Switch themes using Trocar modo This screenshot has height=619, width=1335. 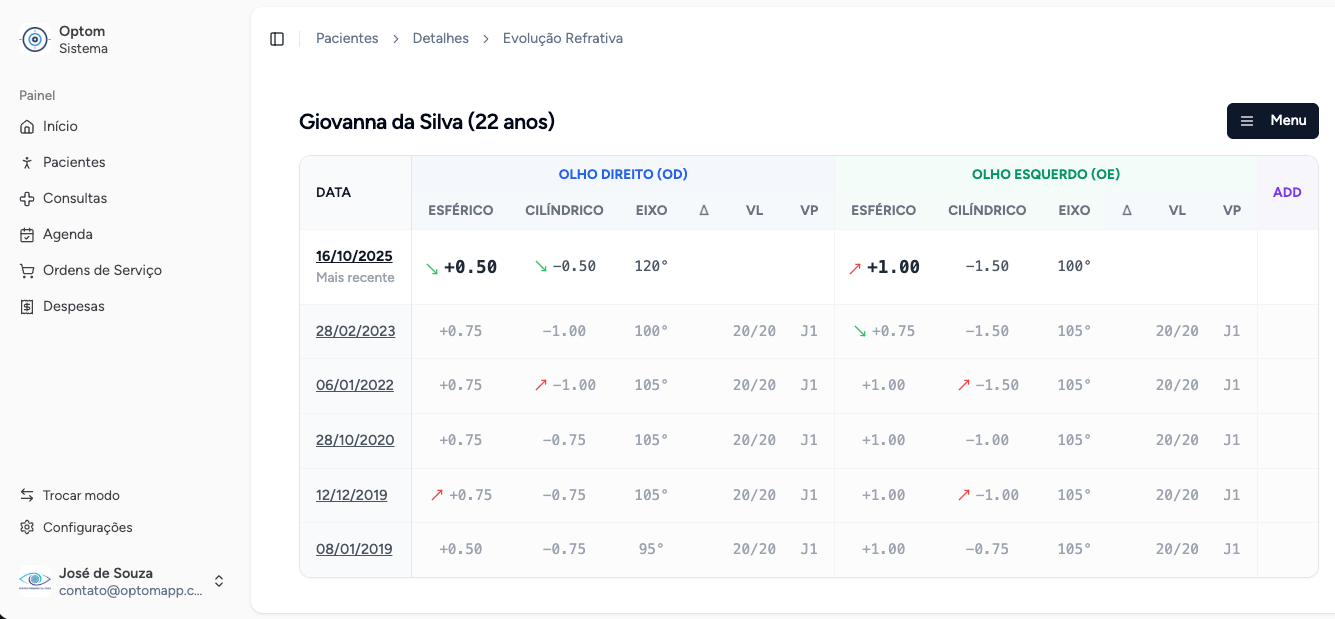(27, 495)
